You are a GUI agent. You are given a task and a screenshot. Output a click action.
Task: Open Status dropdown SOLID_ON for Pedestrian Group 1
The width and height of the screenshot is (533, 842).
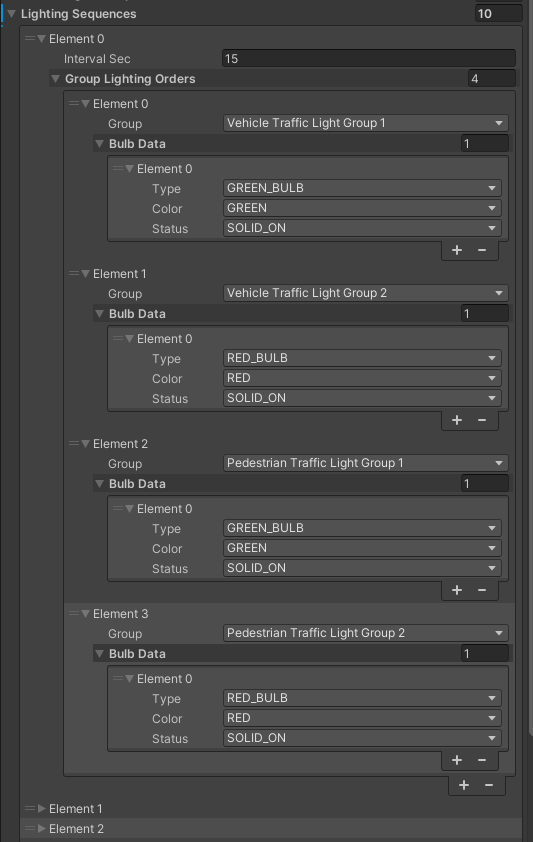pyautogui.click(x=362, y=568)
